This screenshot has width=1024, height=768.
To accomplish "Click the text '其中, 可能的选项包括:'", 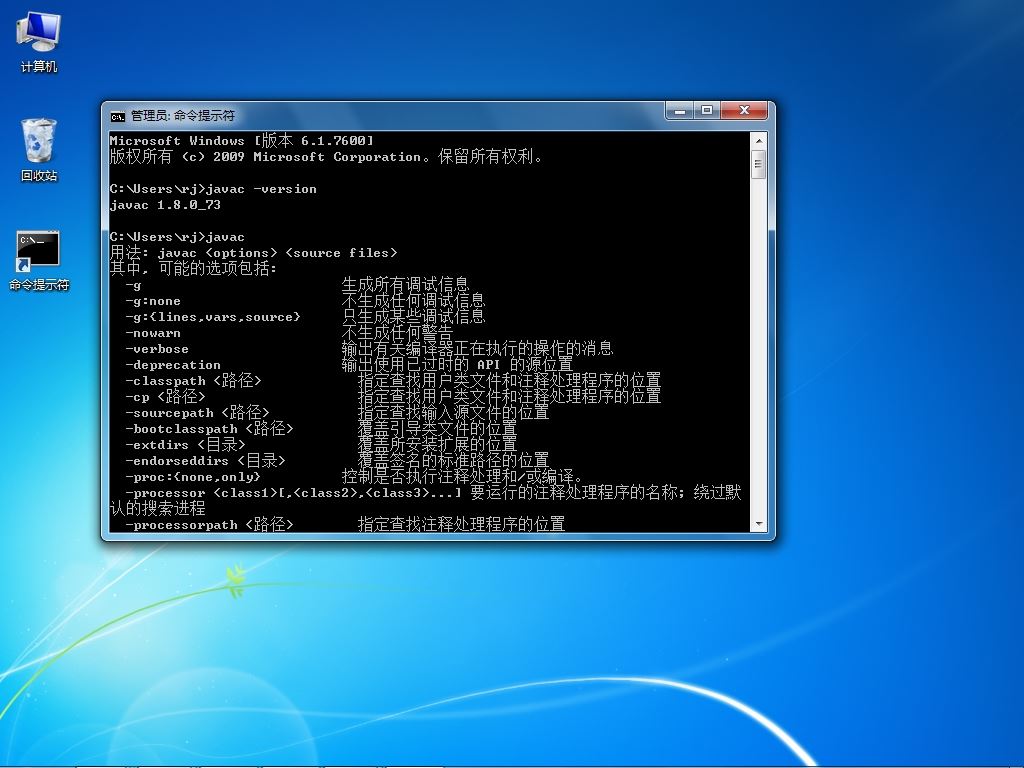I will [x=193, y=268].
